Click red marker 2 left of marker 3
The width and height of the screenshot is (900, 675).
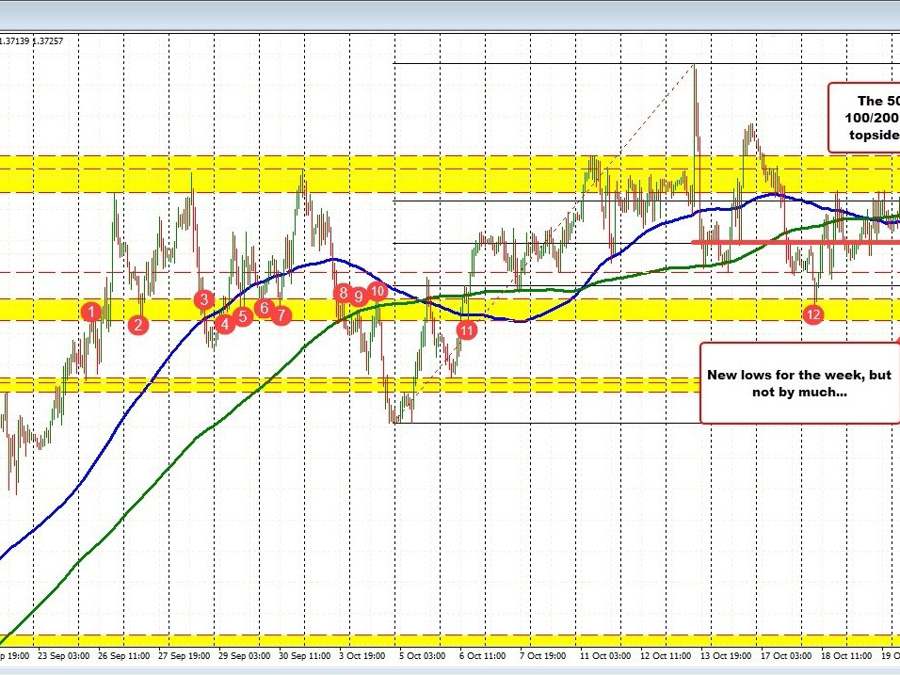coord(137,324)
